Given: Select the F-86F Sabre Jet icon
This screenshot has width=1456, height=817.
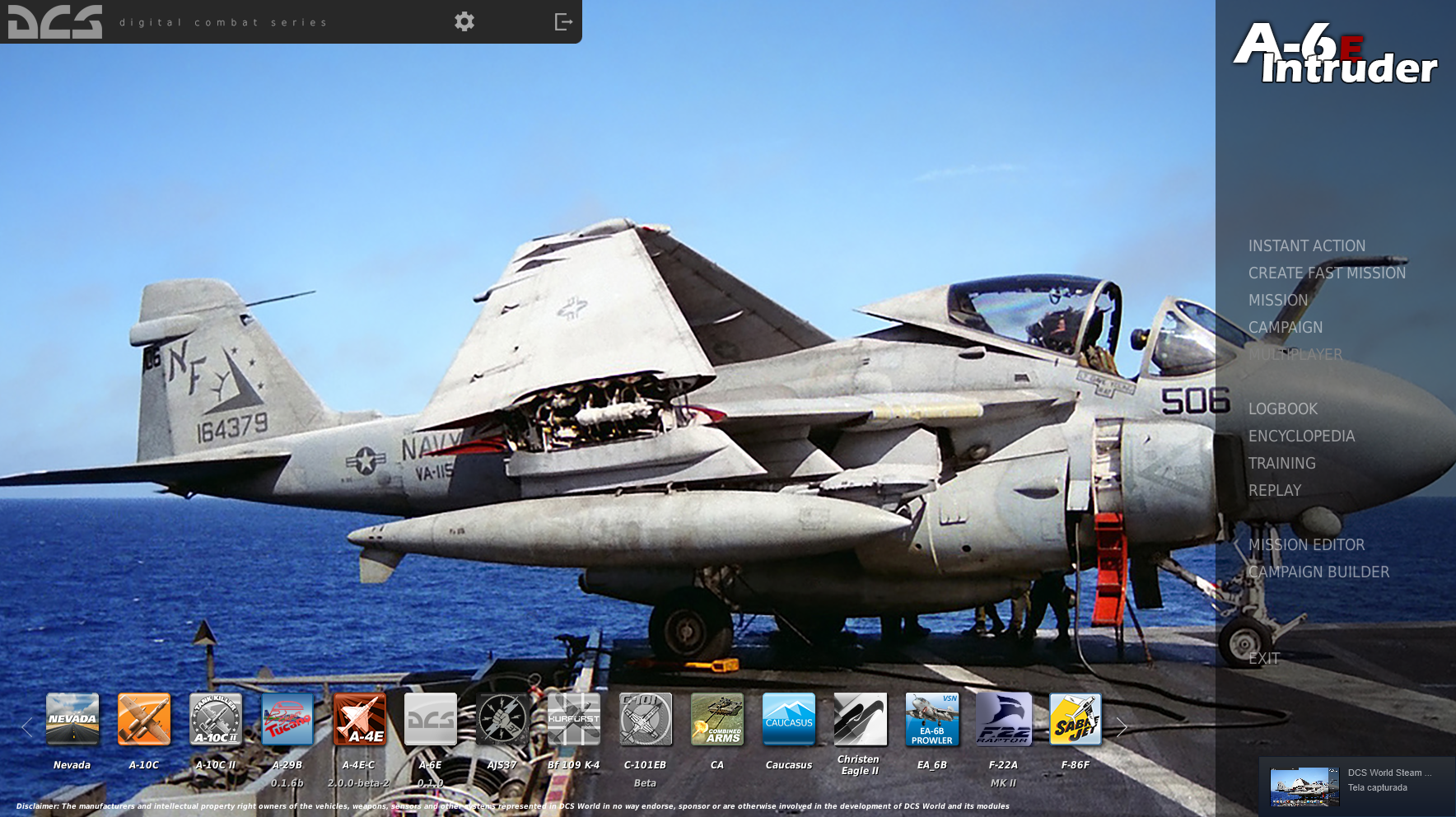Looking at the screenshot, I should coord(1076,719).
